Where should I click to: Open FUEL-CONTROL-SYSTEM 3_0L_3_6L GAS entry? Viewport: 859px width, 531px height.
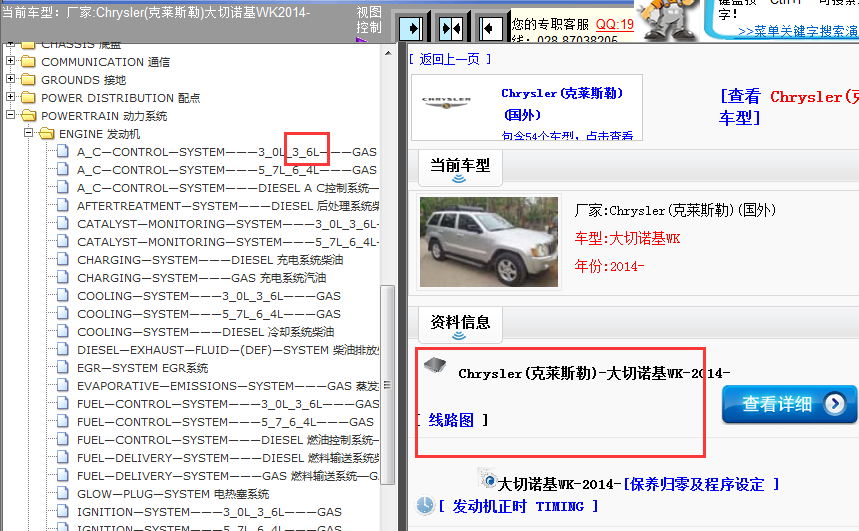[x=228, y=404]
